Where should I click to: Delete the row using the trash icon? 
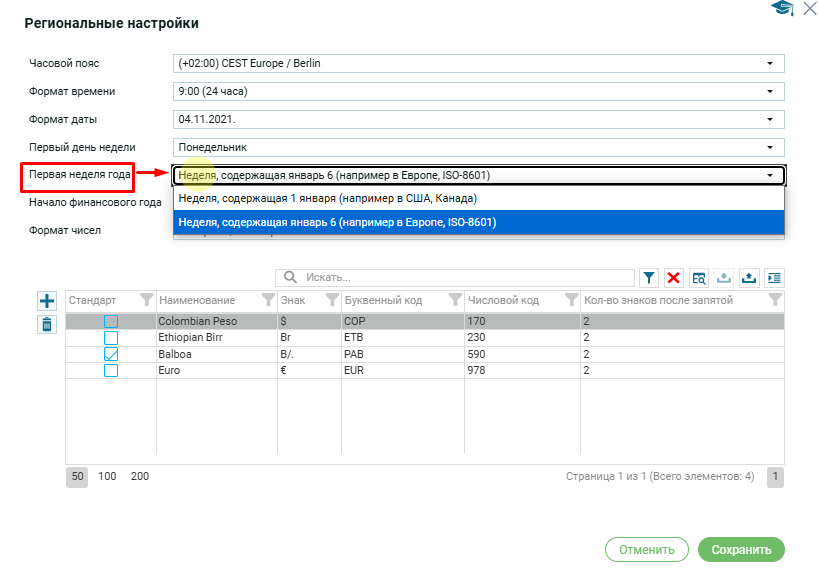(46, 324)
